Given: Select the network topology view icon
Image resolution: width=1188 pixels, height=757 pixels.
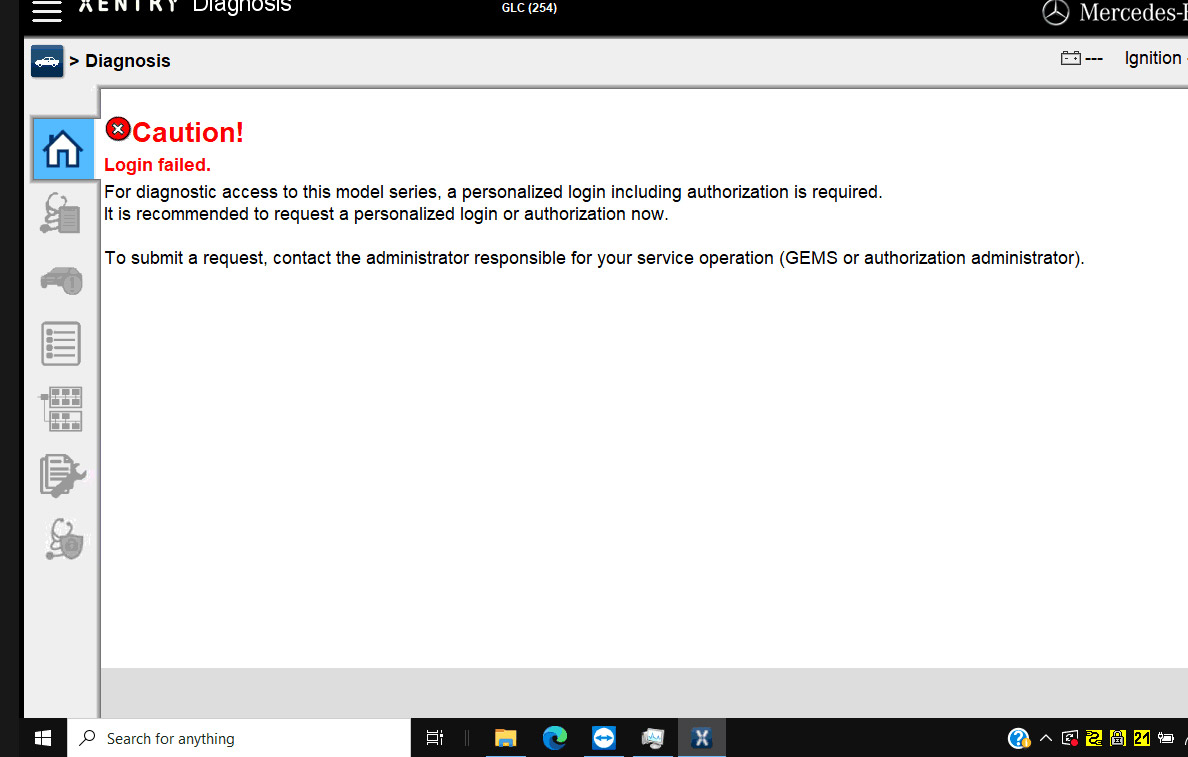Looking at the screenshot, I should [x=61, y=408].
